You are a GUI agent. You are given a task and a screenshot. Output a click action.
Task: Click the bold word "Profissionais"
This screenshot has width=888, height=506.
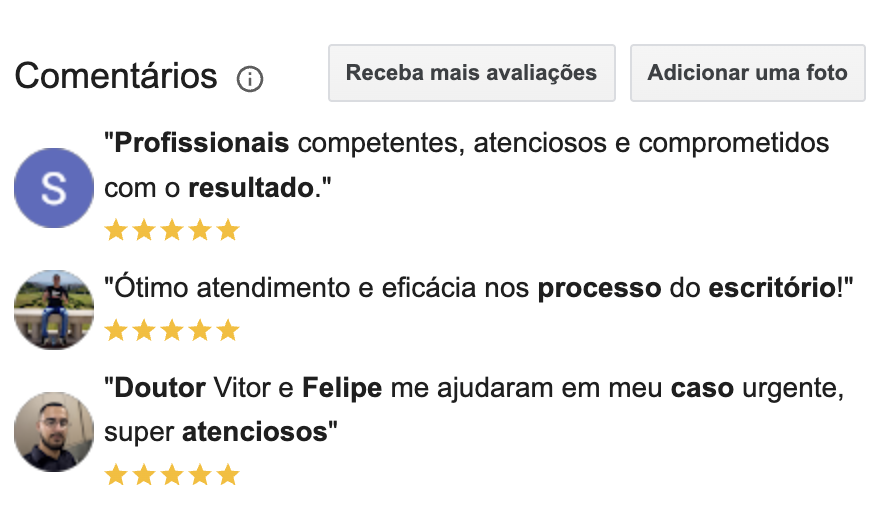pyautogui.click(x=202, y=143)
